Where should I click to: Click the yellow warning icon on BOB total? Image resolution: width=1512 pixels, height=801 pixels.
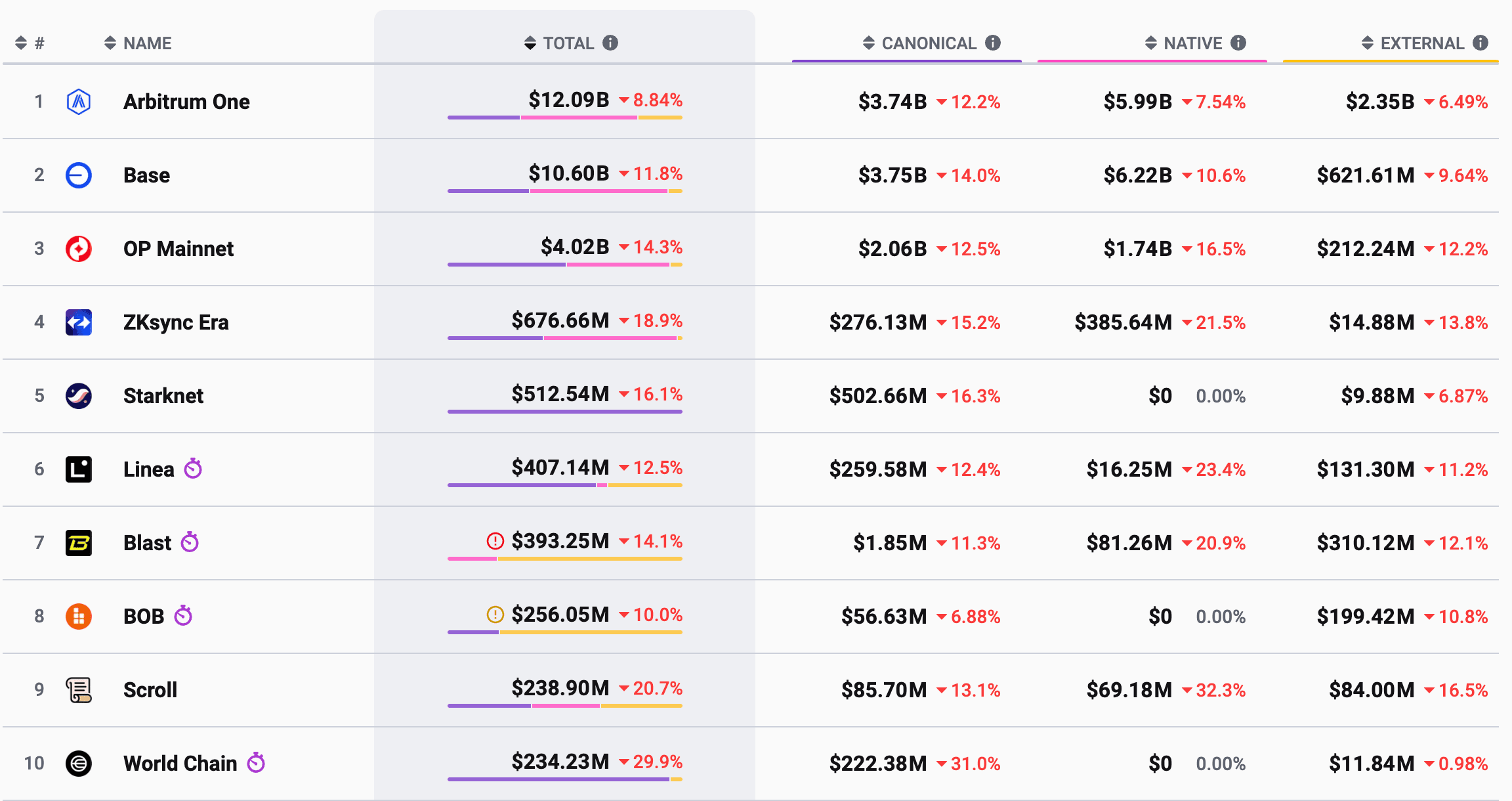pyautogui.click(x=495, y=615)
